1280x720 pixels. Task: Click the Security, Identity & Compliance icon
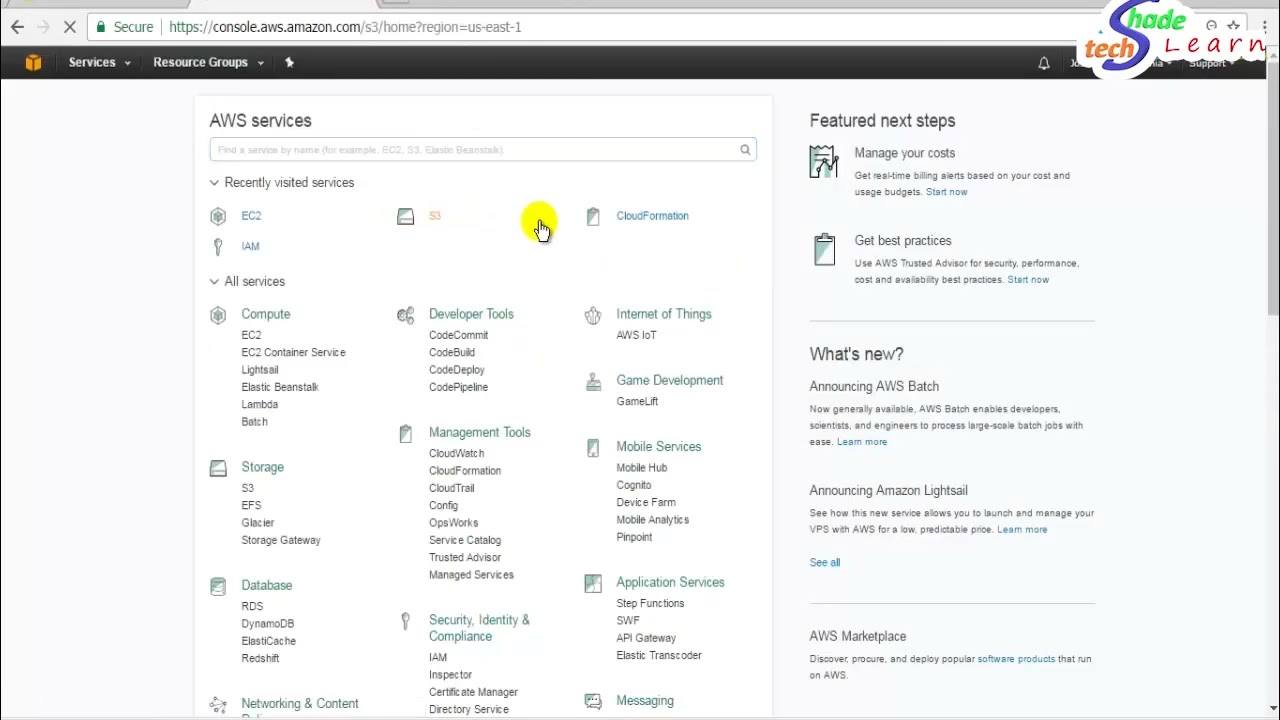pos(405,621)
